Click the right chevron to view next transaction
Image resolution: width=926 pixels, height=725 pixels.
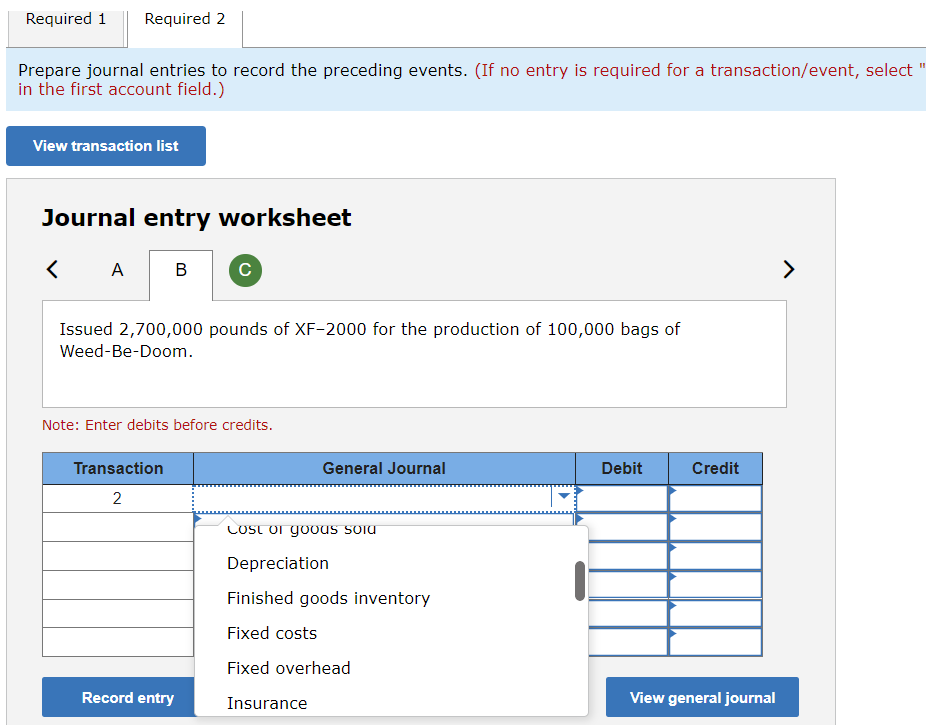tap(788, 269)
